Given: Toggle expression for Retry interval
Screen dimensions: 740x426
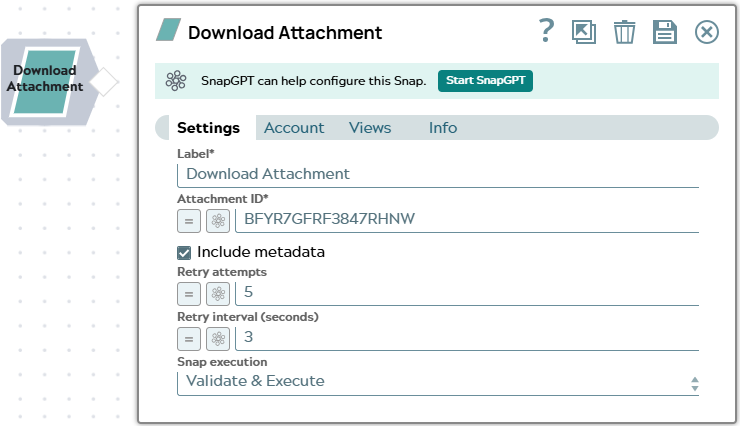Looking at the screenshot, I should [x=189, y=339].
